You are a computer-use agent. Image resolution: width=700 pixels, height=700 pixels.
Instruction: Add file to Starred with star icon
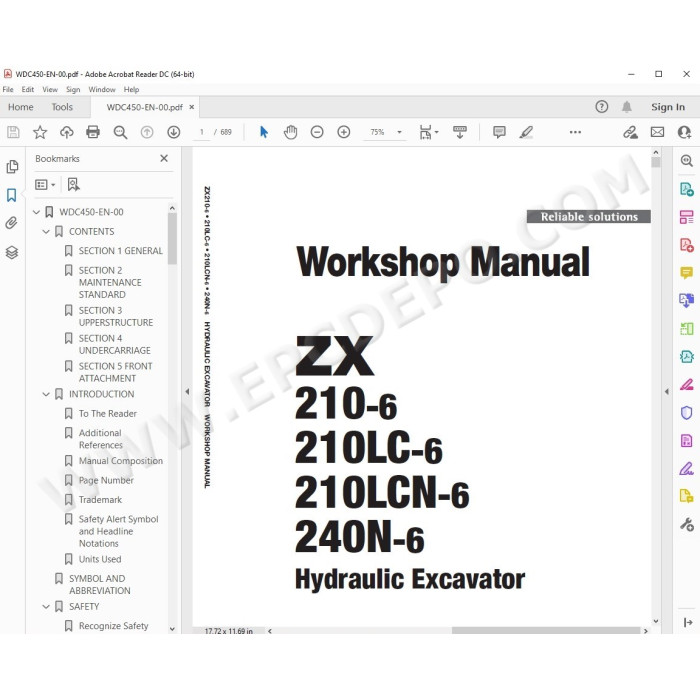[x=40, y=132]
